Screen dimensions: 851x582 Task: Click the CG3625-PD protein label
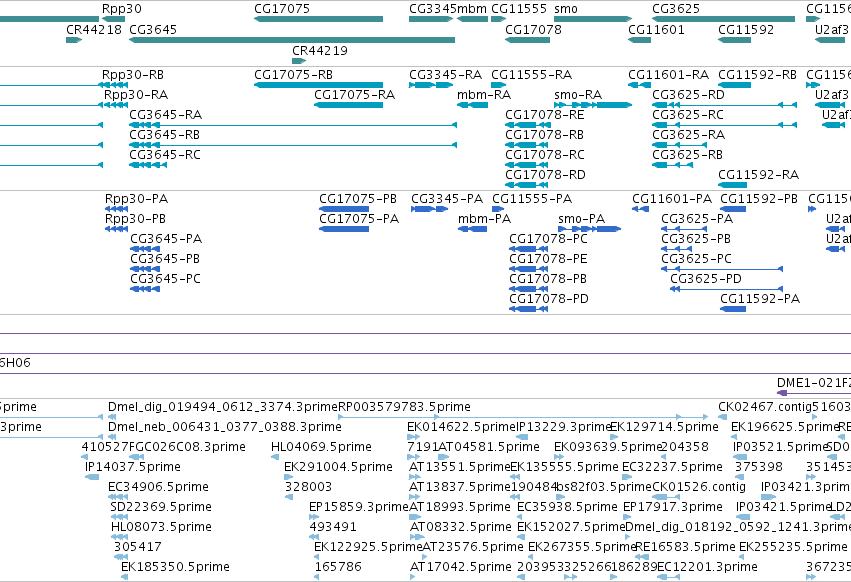point(706,279)
